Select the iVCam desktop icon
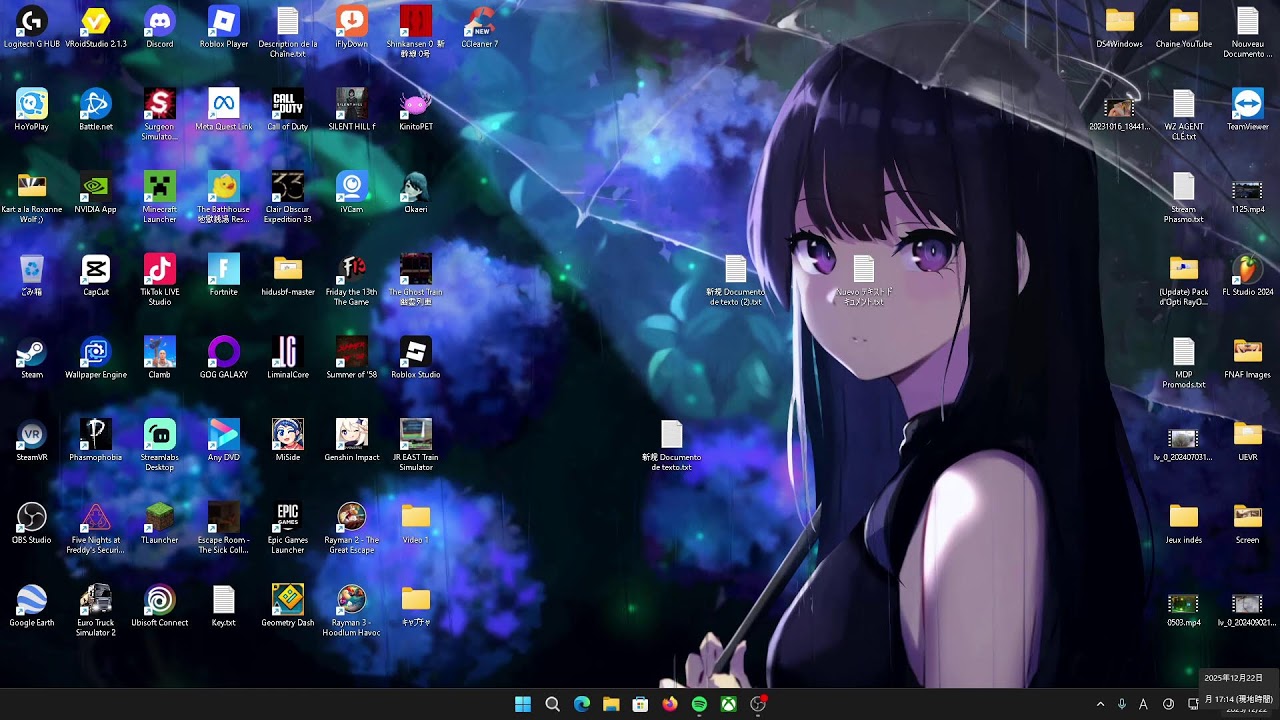The image size is (1280, 720). pos(352,193)
